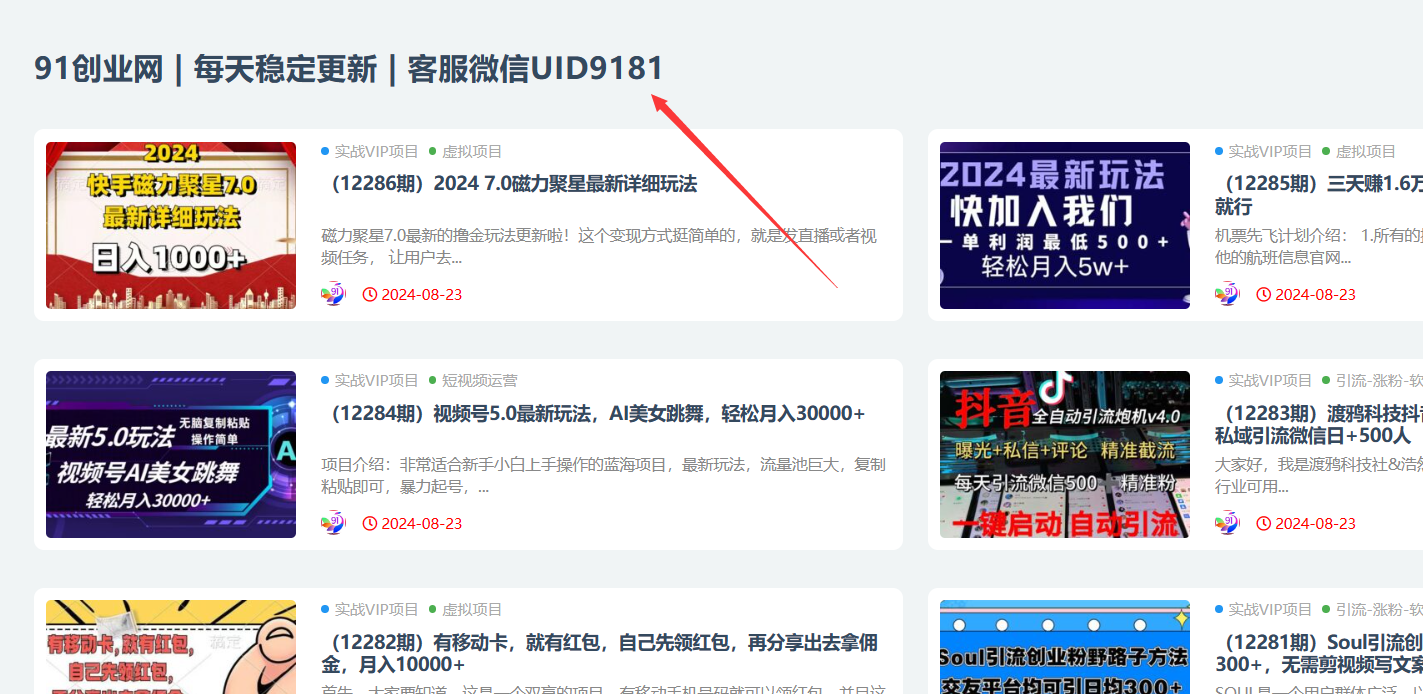Open the 2024最新玩法 快加入我们 thumbnail
Image resolution: width=1423 pixels, height=694 pixels.
[1065, 225]
